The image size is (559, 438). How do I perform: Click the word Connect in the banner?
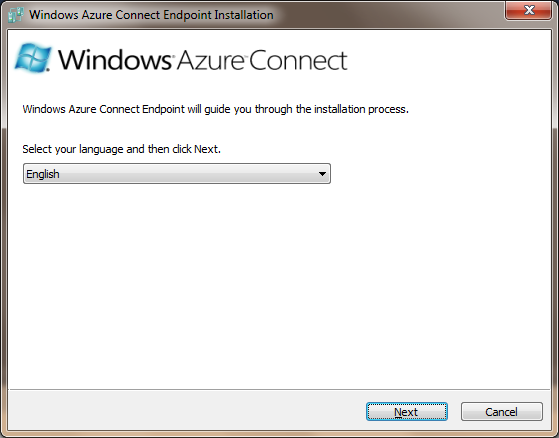click(x=298, y=60)
